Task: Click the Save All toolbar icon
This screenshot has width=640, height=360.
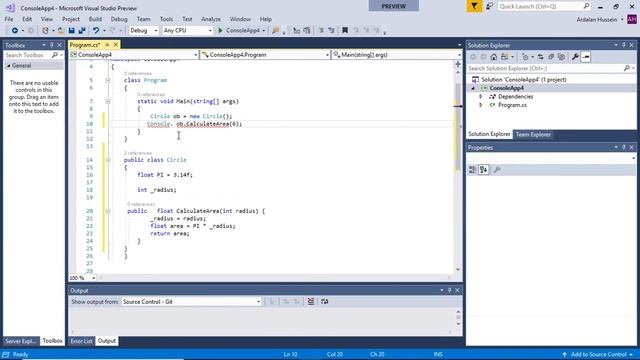Action: click(x=82, y=31)
